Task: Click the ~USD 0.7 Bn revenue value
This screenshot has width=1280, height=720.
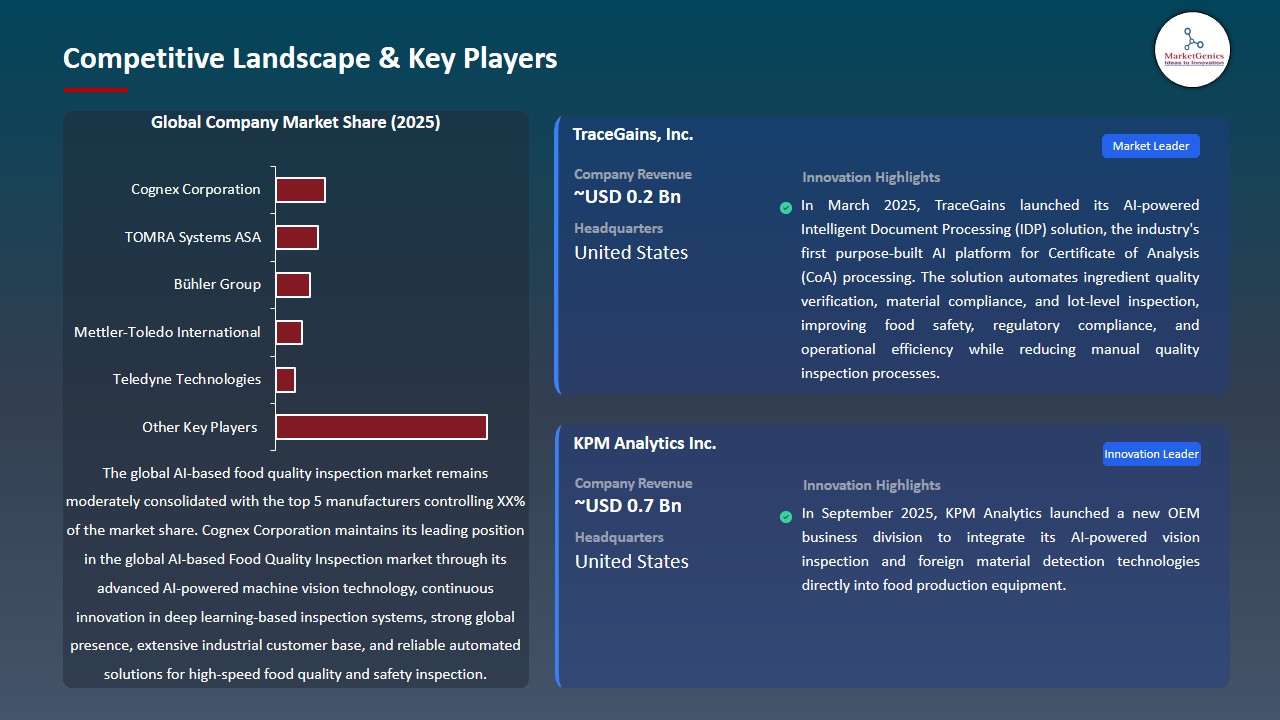Action: [x=628, y=506]
